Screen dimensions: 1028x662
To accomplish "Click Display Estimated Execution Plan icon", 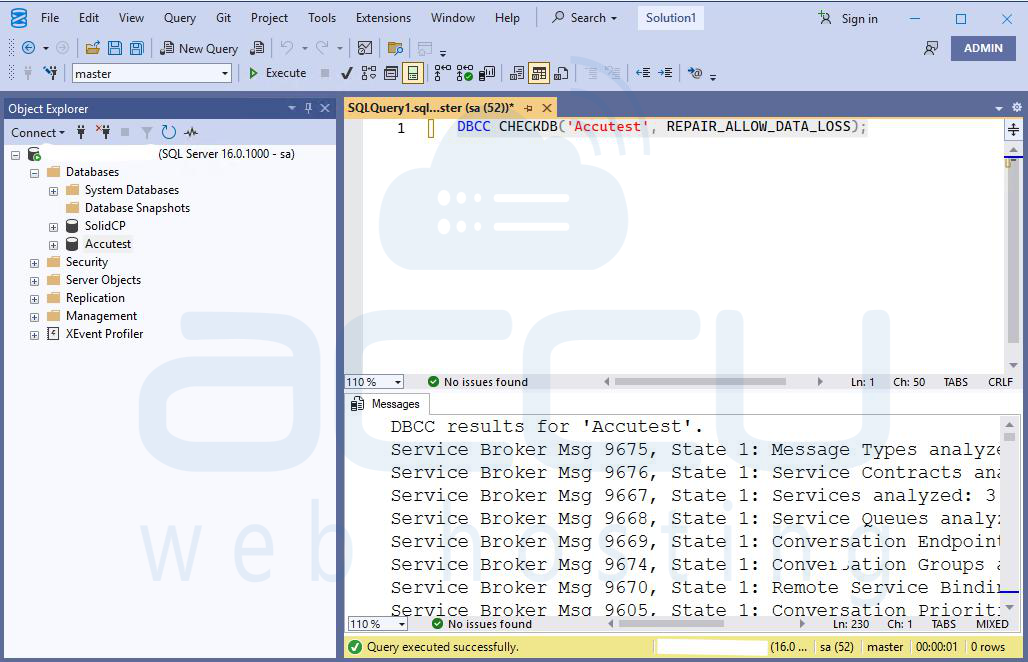I will coord(369,73).
